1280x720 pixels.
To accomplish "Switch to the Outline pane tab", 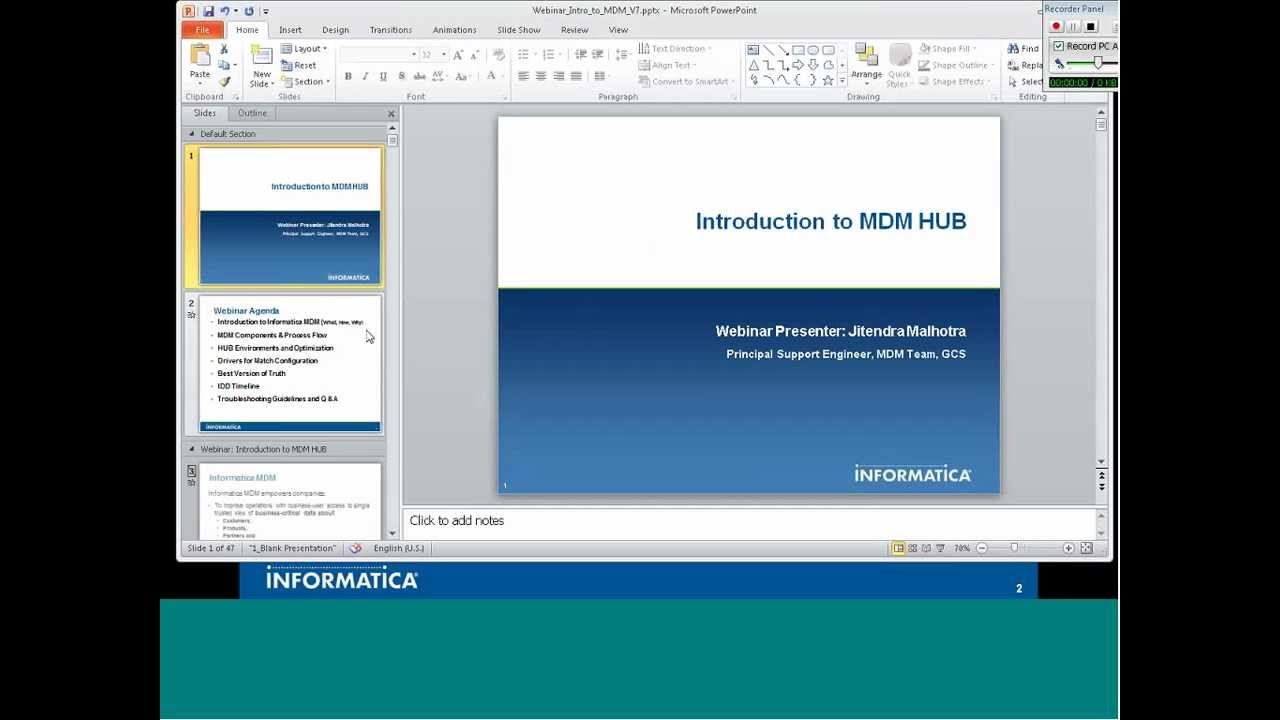I will click(252, 113).
